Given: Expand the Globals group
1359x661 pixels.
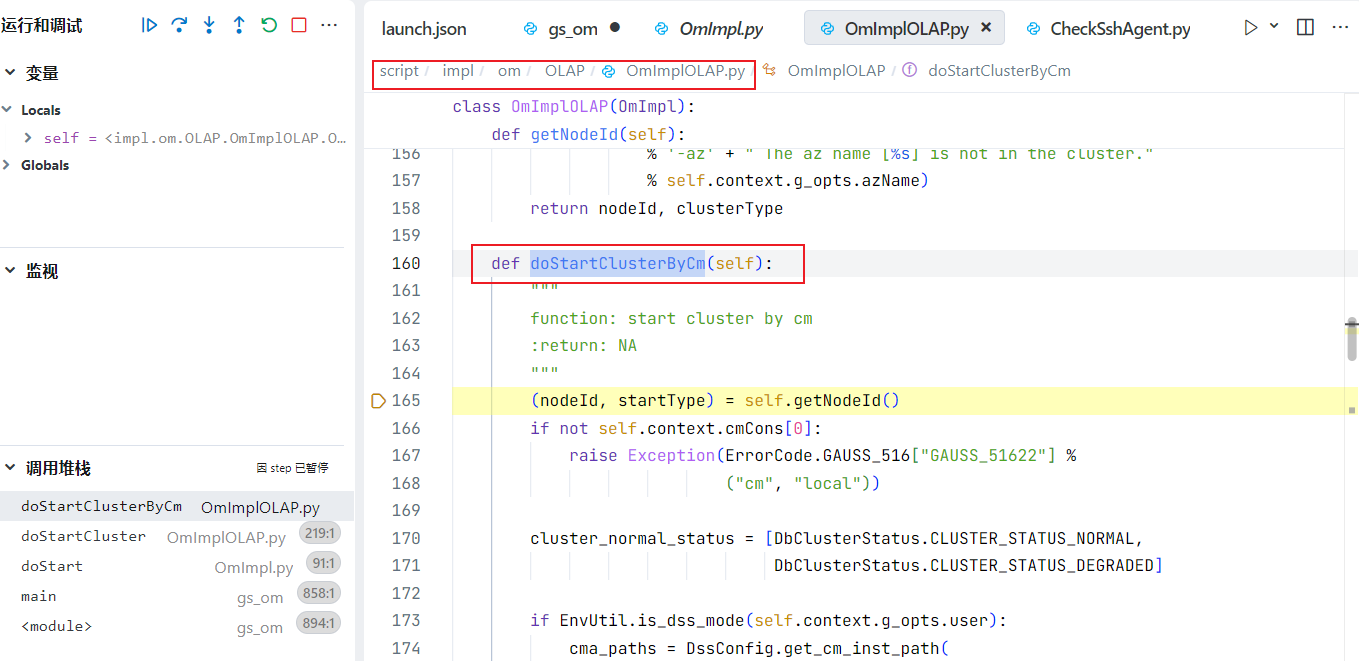Looking at the screenshot, I should [x=8, y=165].
